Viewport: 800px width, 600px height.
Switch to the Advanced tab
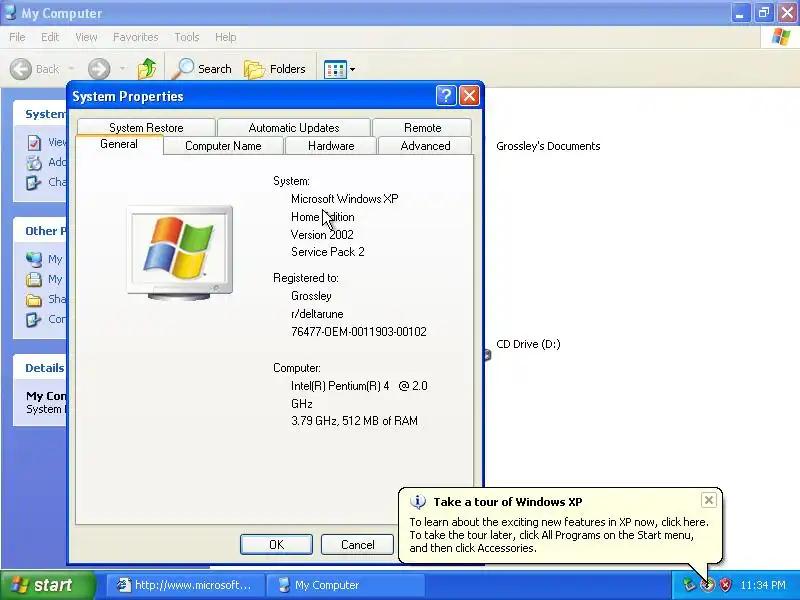click(x=425, y=146)
